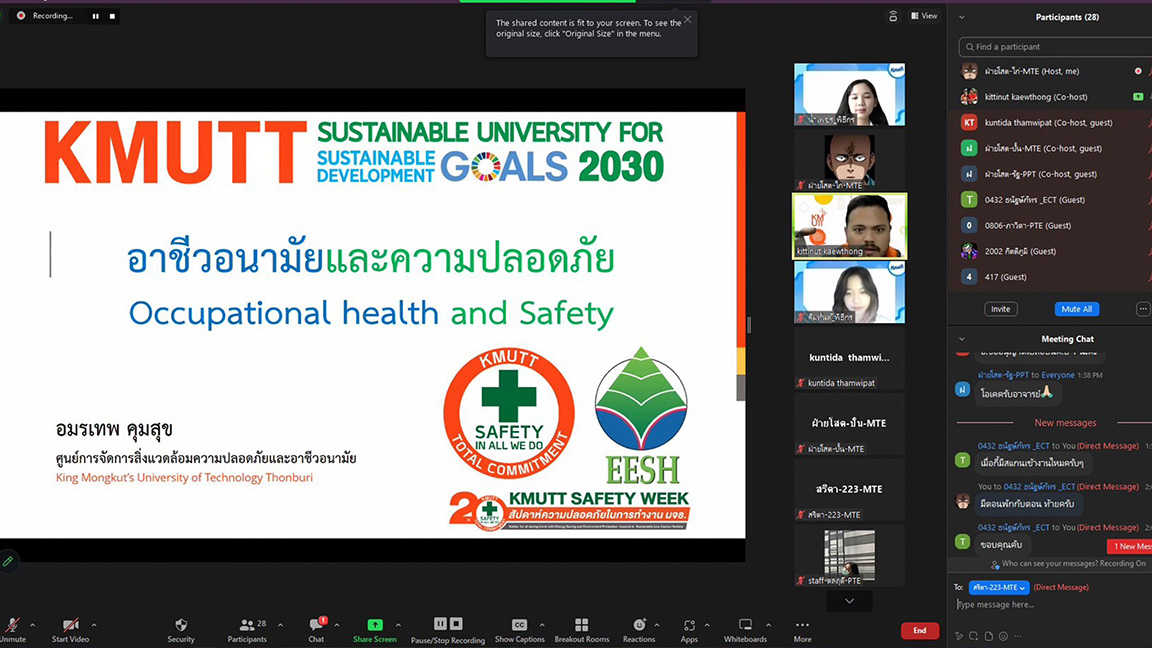Stop recording from the top-left recording indicator
Viewport: 1152px width, 648px height.
coord(112,16)
